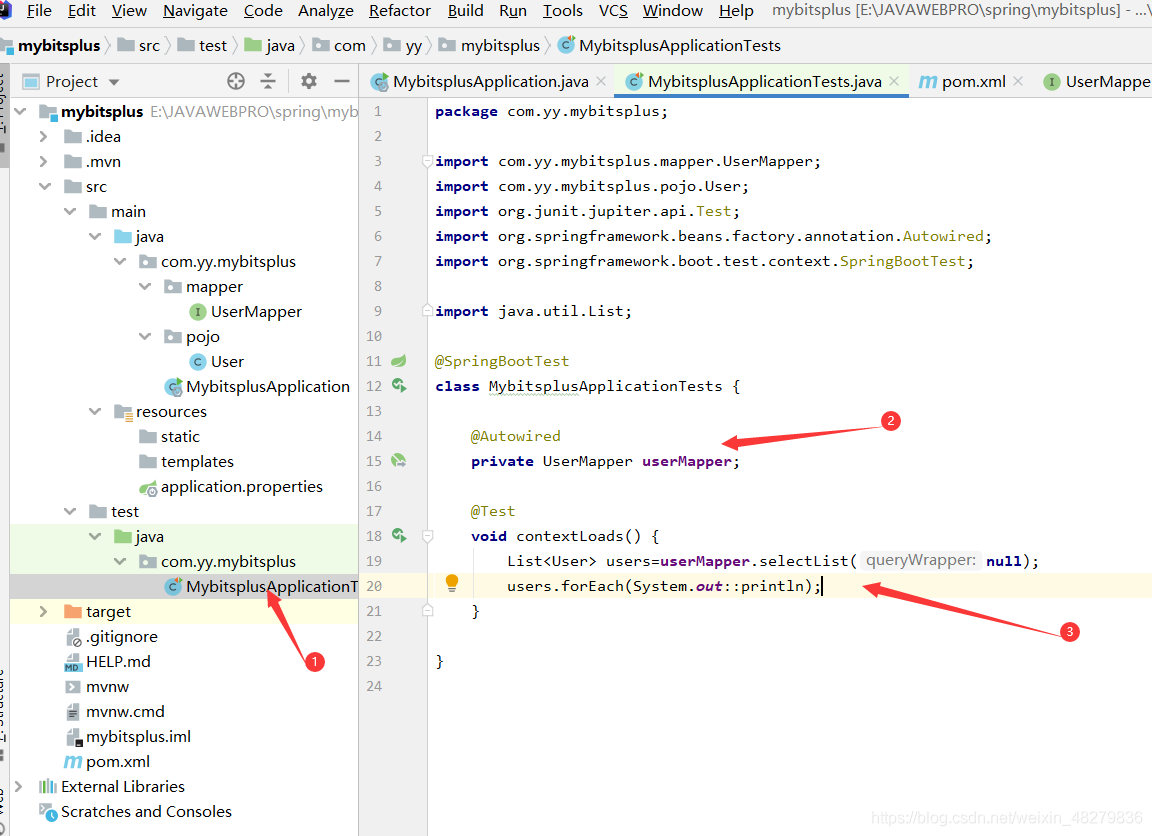1152x836 pixels.
Task: Click the locate/scroll from source target icon
Action: tap(236, 81)
